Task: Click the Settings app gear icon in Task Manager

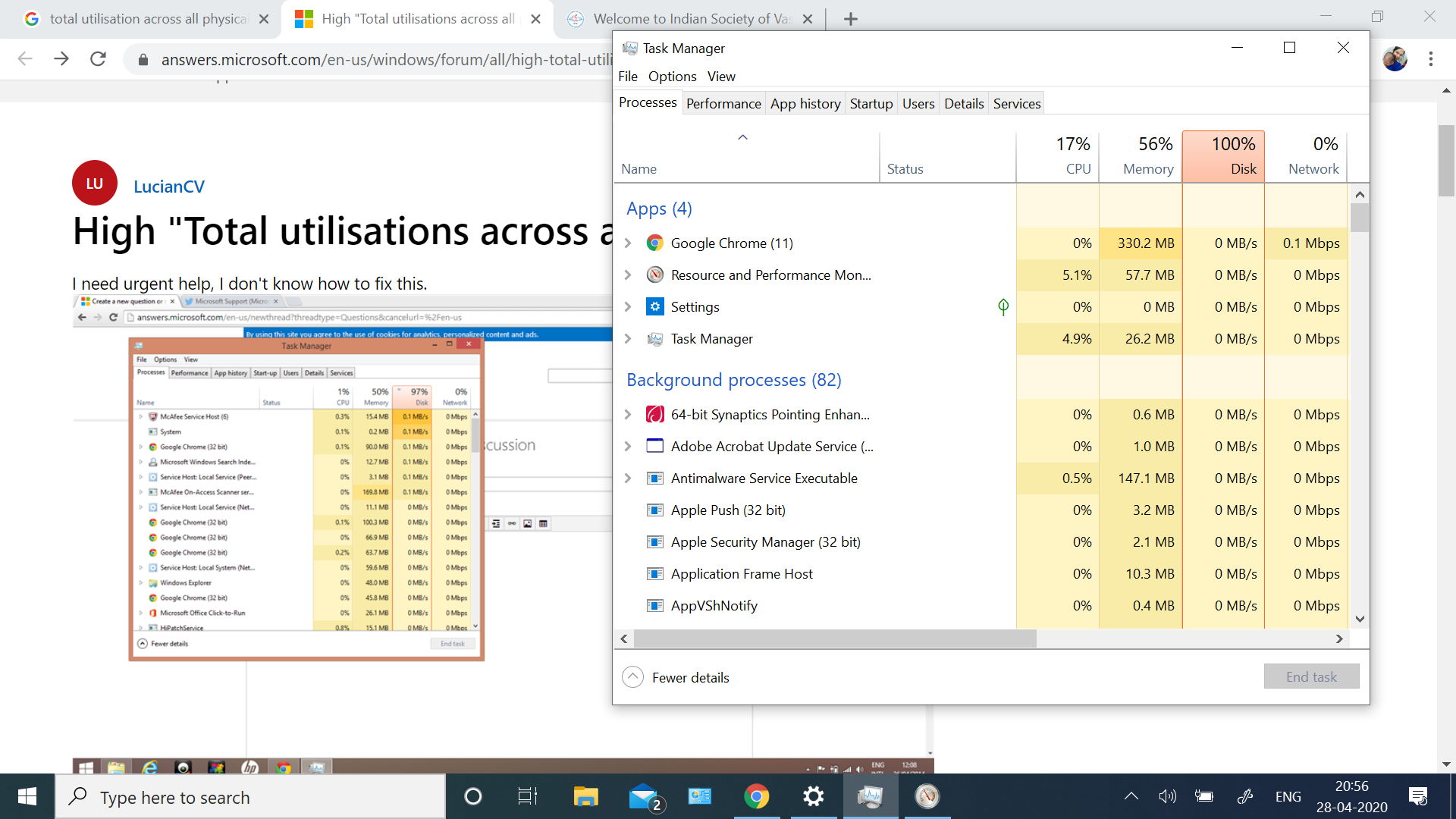Action: pos(654,306)
